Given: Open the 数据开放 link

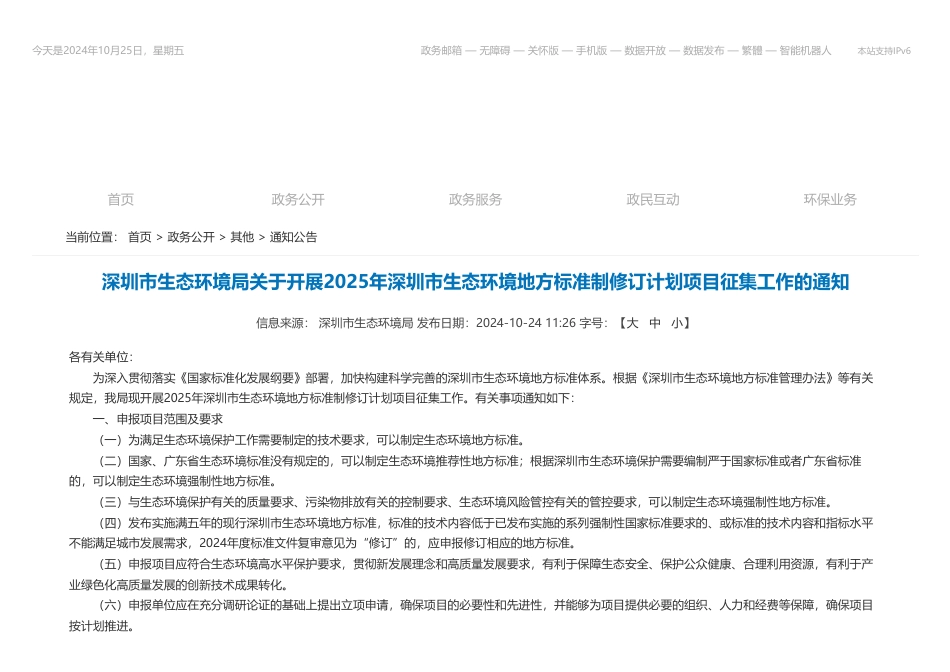Looking at the screenshot, I should (x=645, y=51).
